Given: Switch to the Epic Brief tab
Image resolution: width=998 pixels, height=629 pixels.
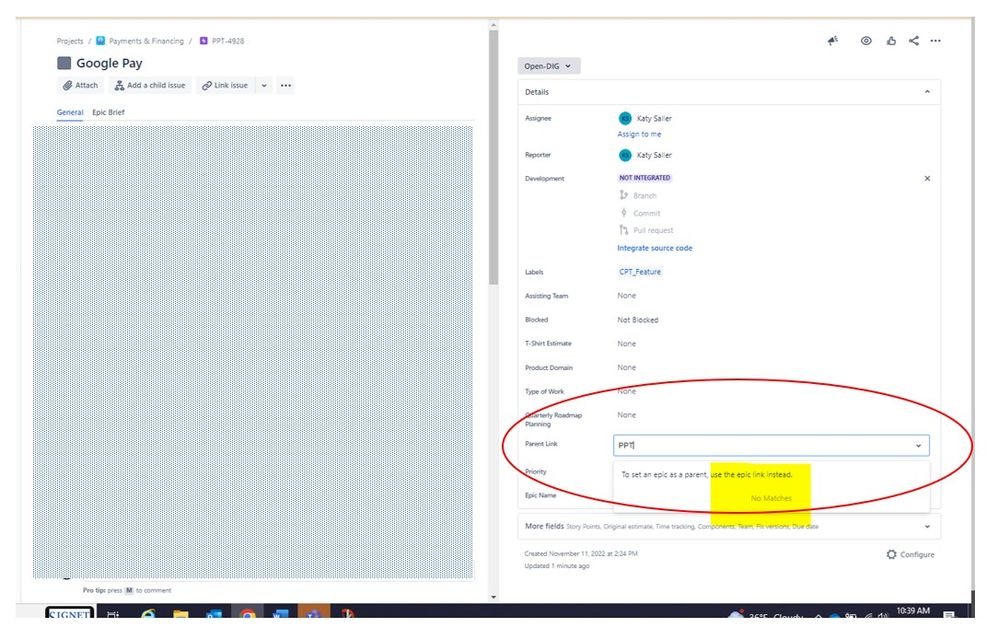Looking at the screenshot, I should tap(108, 113).
